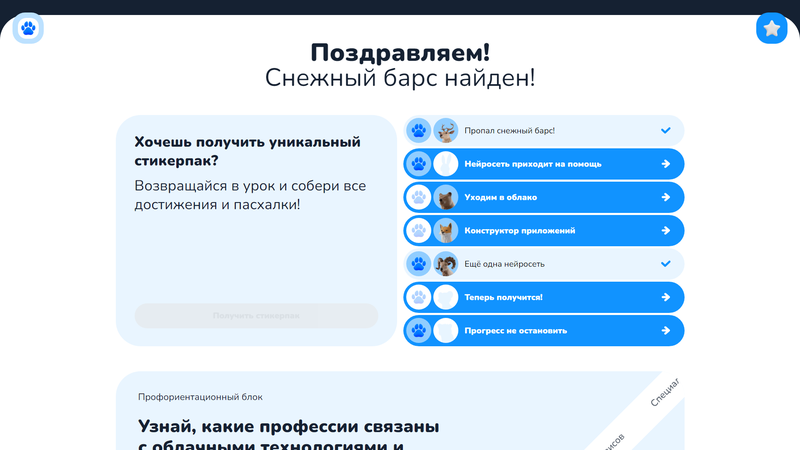
Task: Open arrow on 'Уходим в облако' lesson
Action: [666, 197]
